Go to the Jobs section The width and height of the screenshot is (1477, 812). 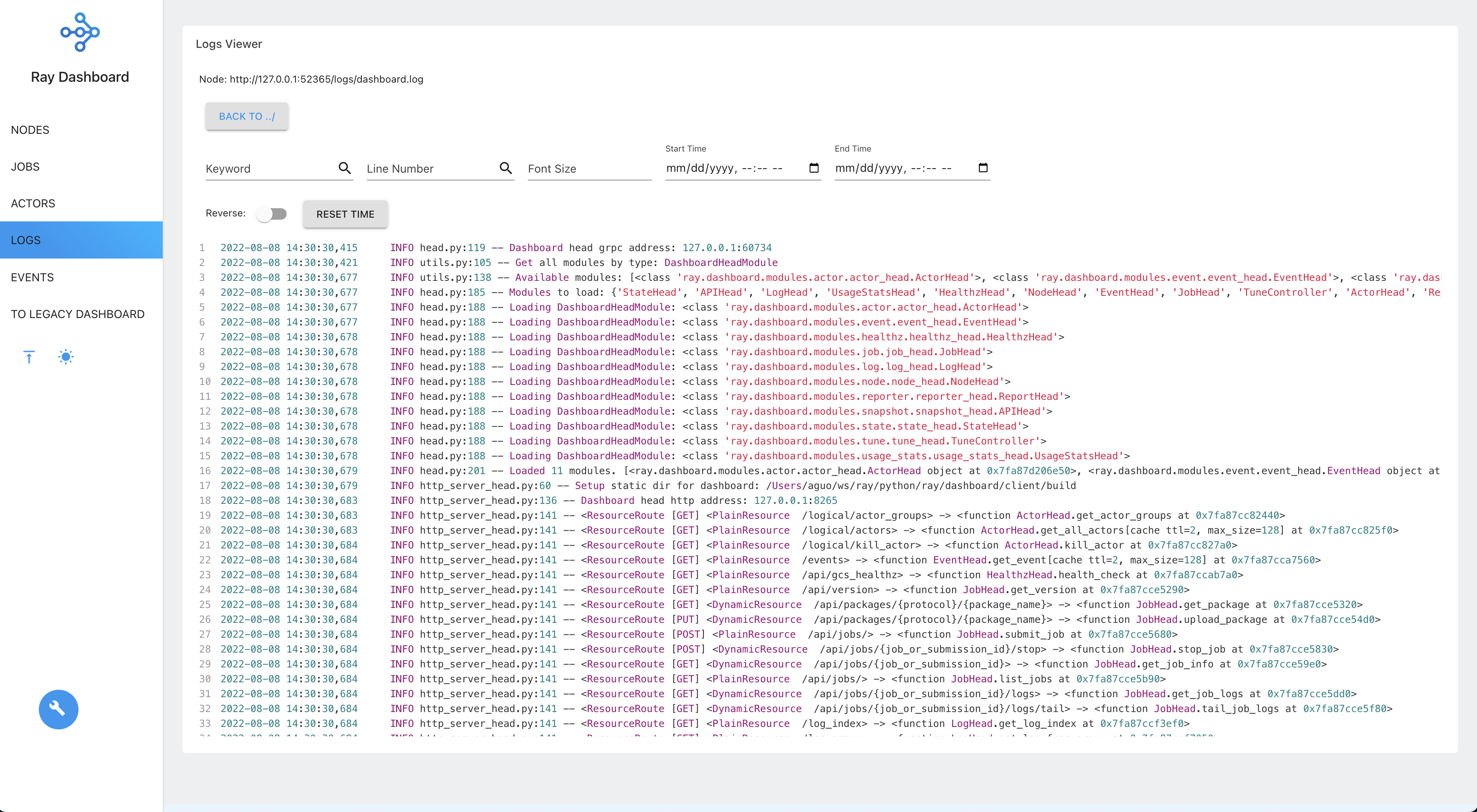point(25,167)
